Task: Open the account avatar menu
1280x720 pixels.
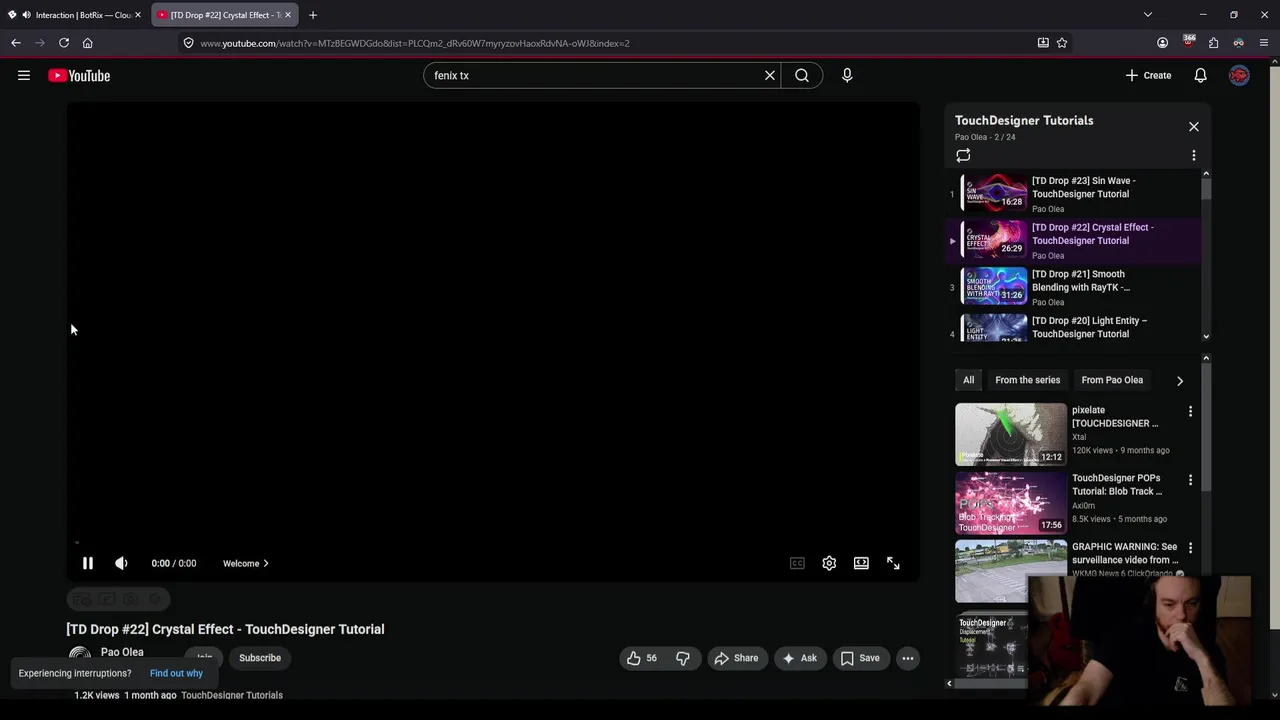Action: [1239, 75]
